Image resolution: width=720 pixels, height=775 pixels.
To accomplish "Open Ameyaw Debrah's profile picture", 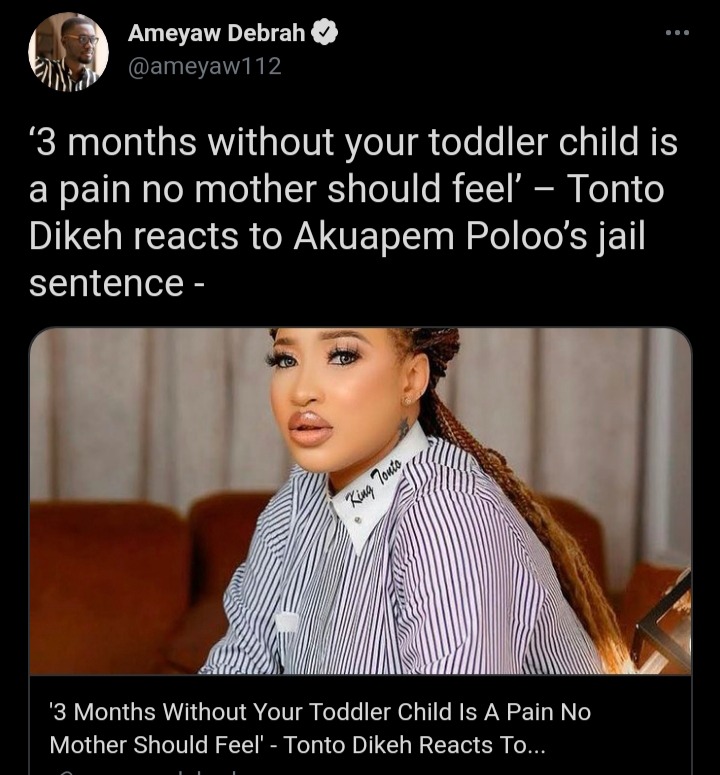I will [68, 52].
